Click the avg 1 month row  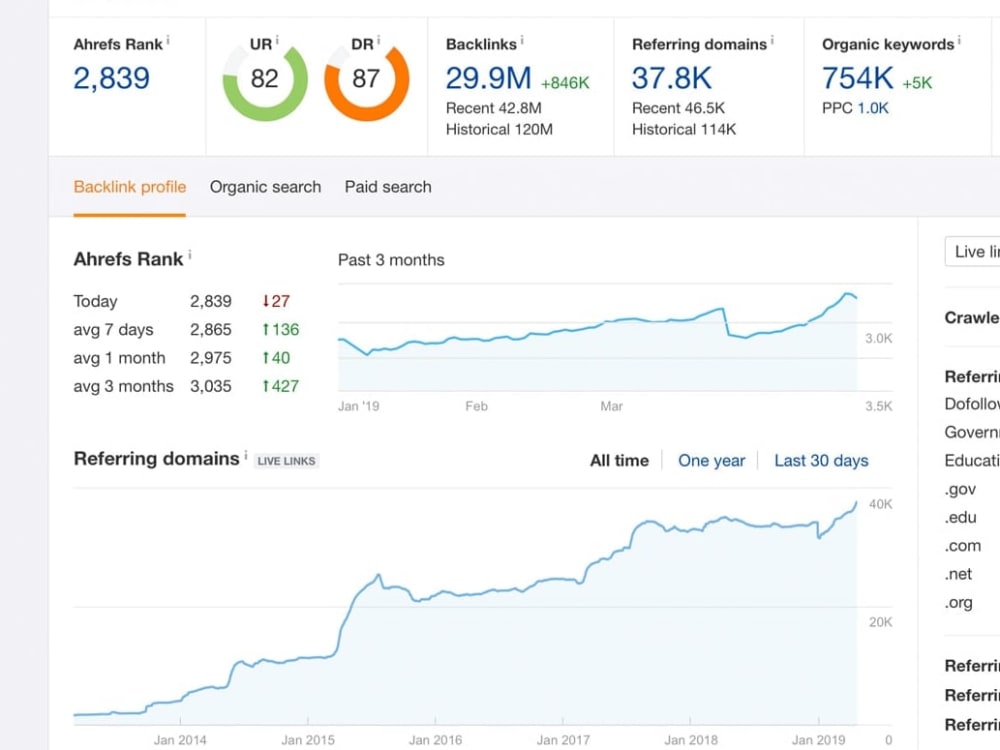(182, 358)
